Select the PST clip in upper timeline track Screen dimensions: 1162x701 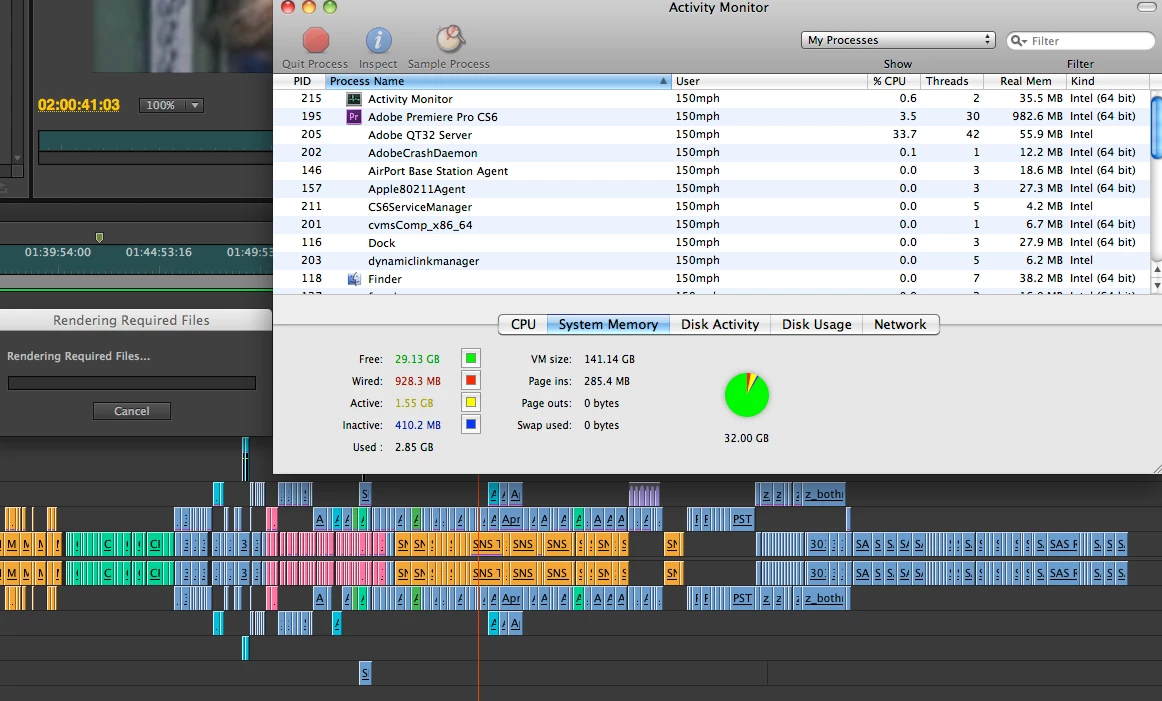(x=742, y=519)
